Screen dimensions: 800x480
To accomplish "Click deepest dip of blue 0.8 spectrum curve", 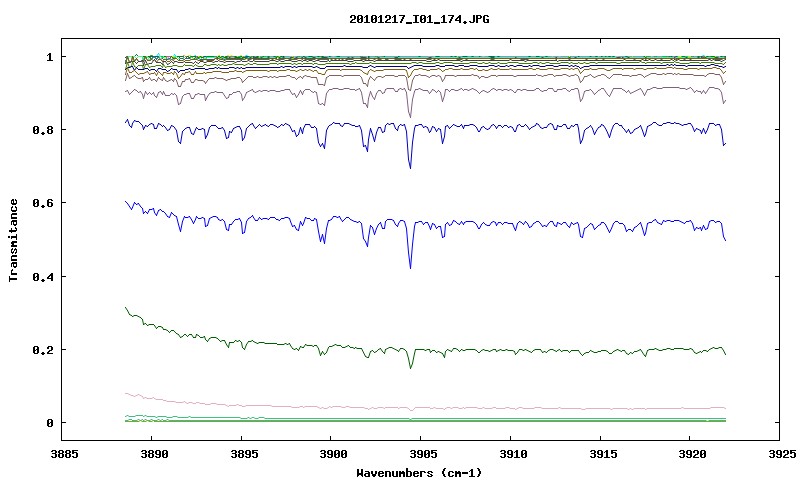I will [x=410, y=167].
